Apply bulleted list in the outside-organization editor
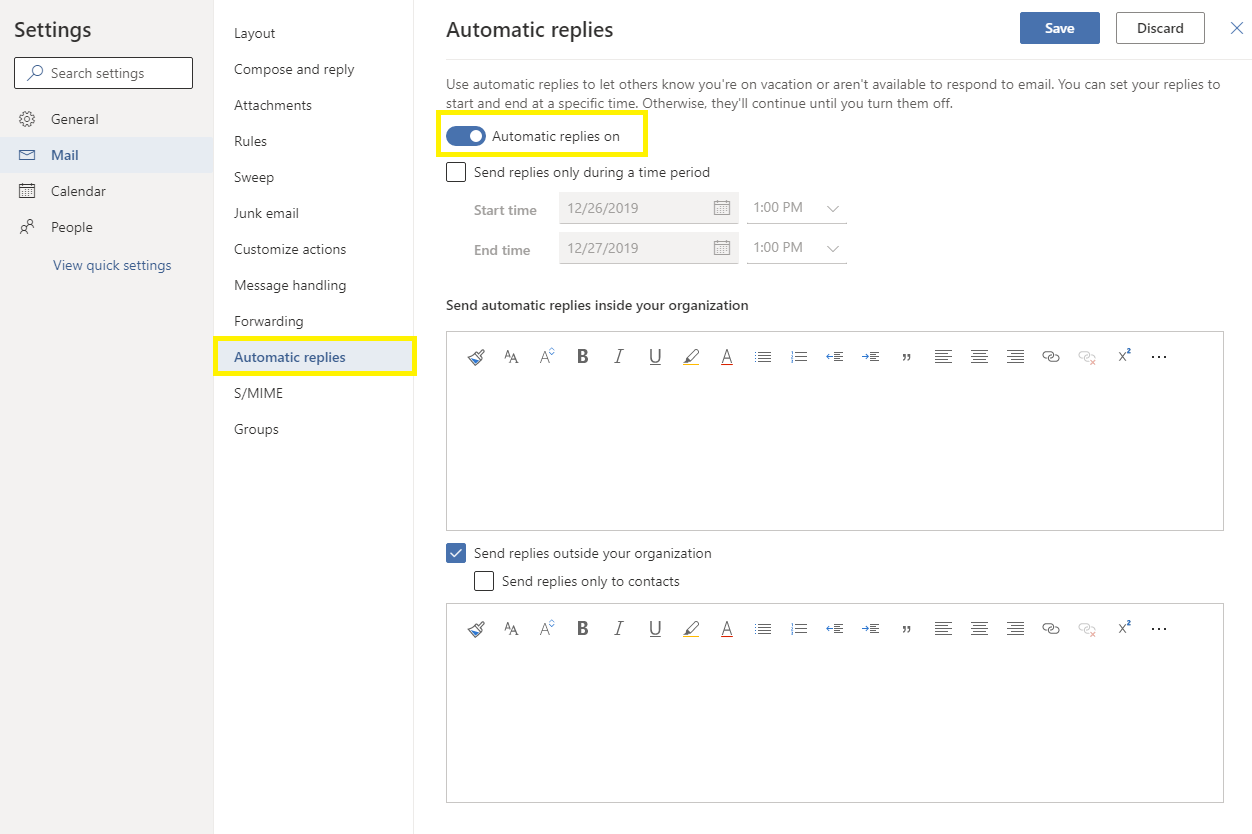The image size is (1252, 834). coord(763,629)
